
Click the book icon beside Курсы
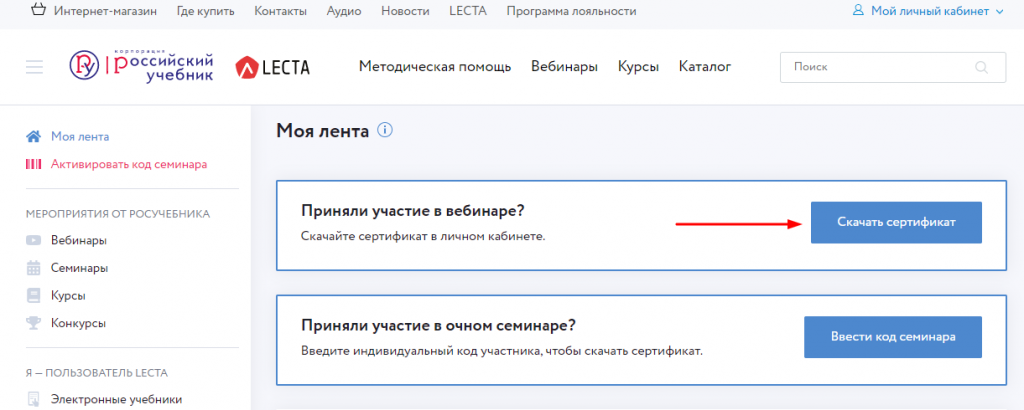(x=33, y=295)
